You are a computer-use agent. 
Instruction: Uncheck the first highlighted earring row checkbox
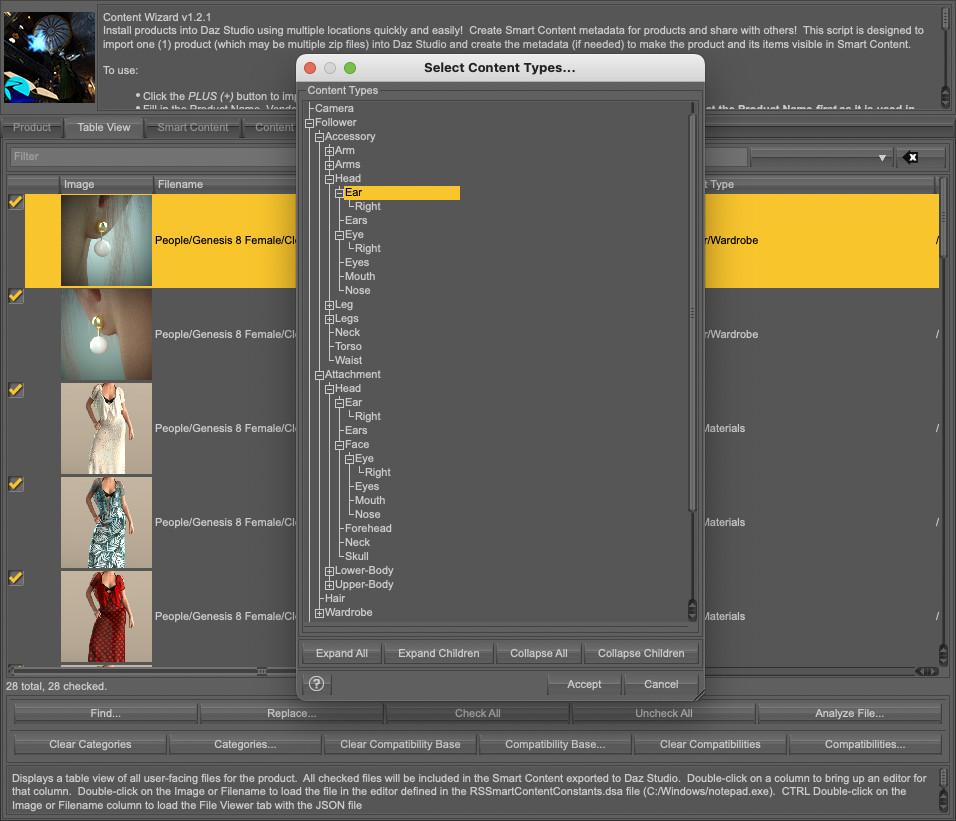click(x=16, y=202)
